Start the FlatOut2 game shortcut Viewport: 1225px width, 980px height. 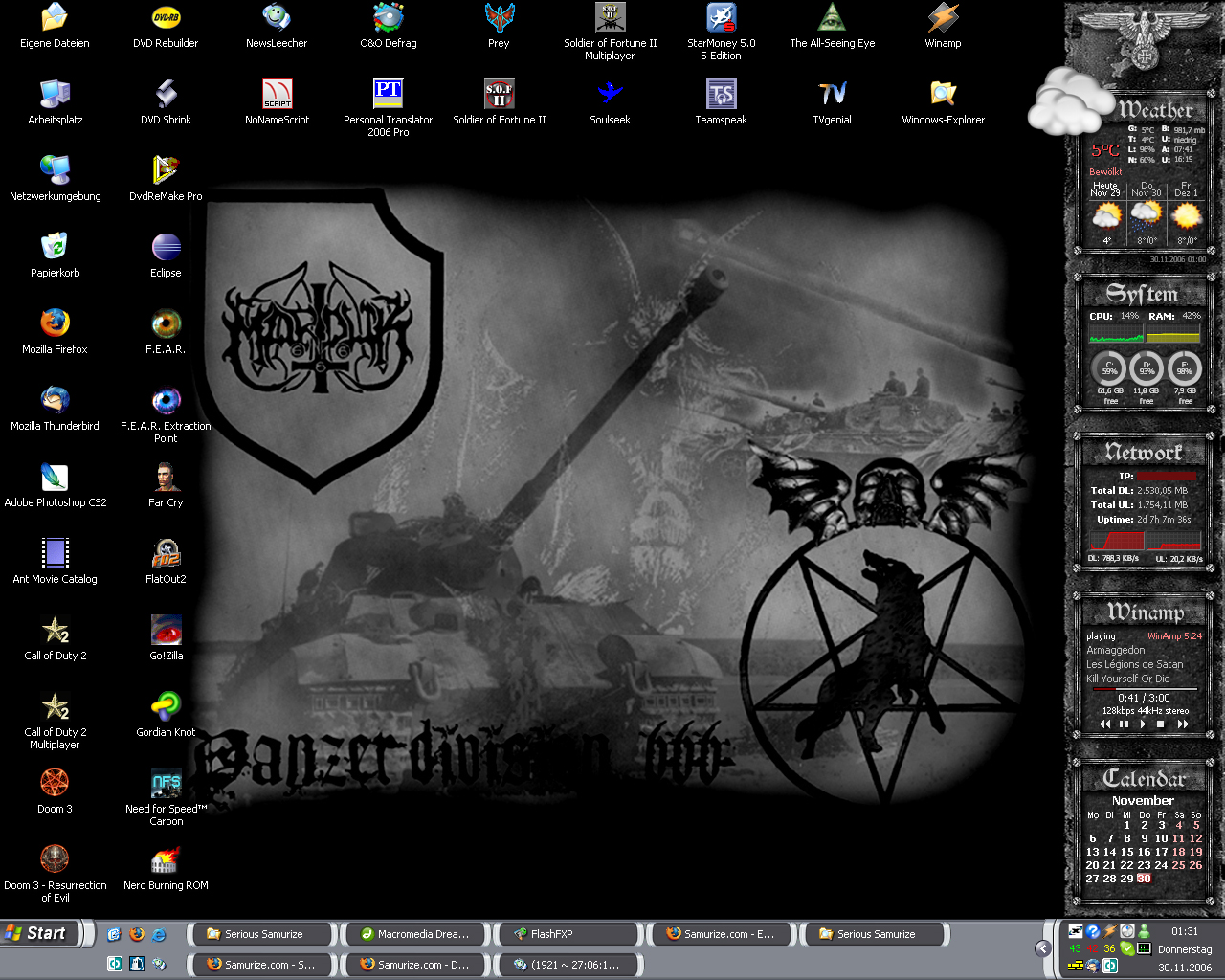pyautogui.click(x=166, y=562)
